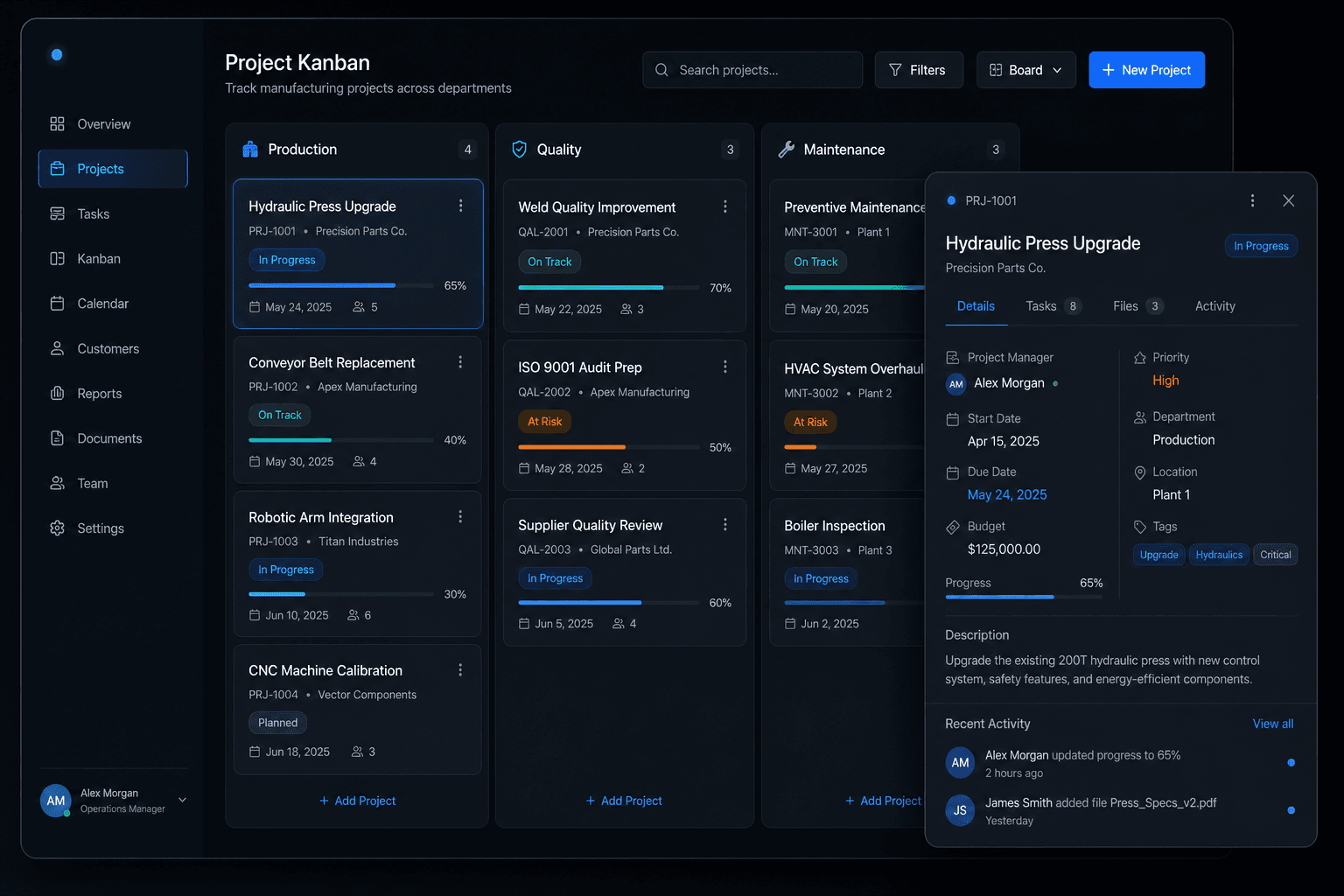The height and width of the screenshot is (896, 1344).
Task: Open the Overview sidebar icon
Action: (57, 124)
